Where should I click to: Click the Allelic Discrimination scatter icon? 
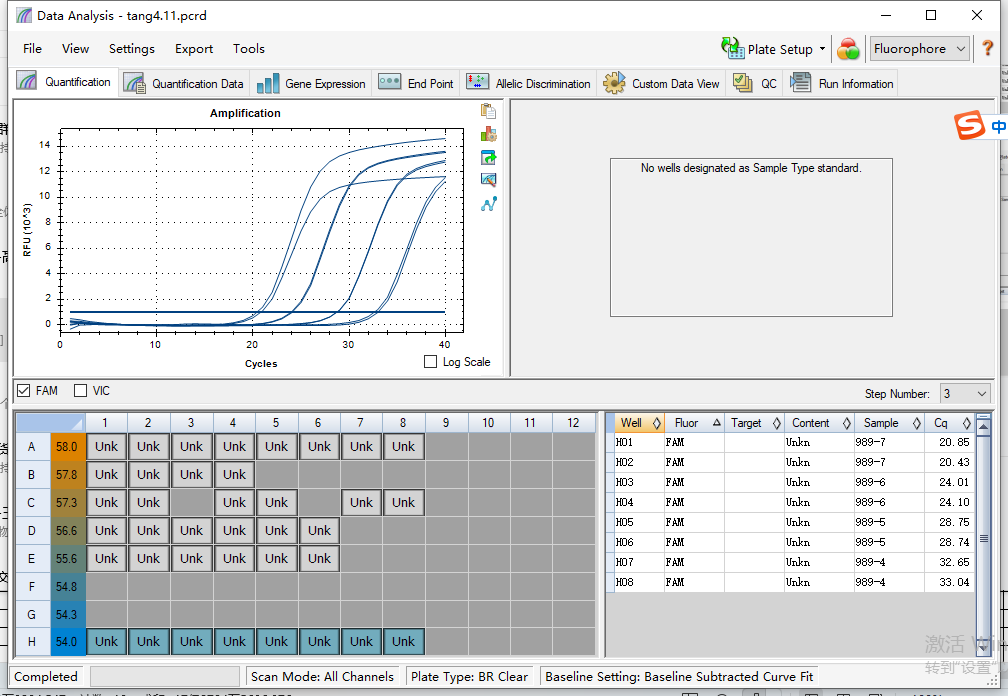[x=478, y=82]
